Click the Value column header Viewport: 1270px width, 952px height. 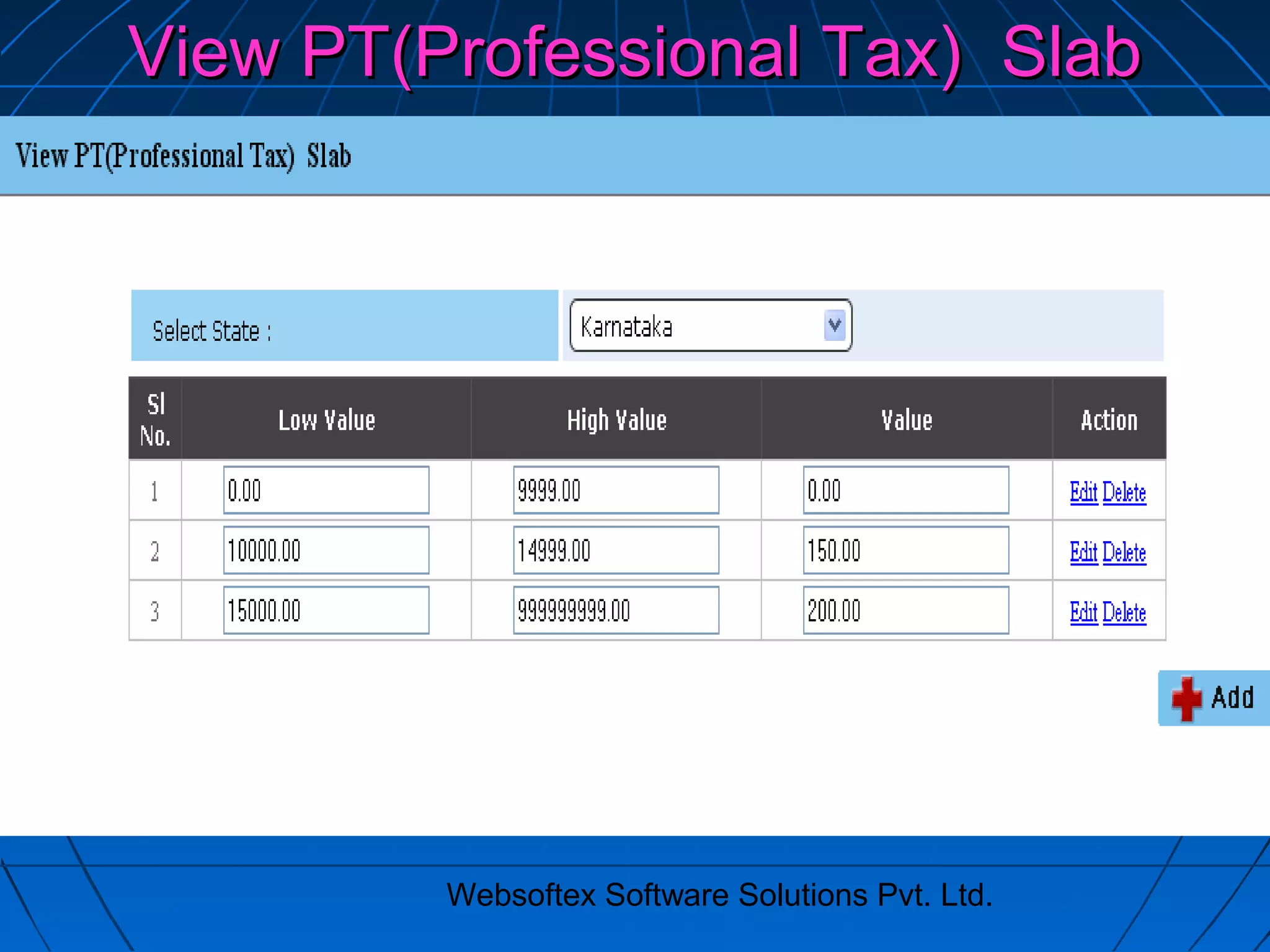[x=907, y=420]
